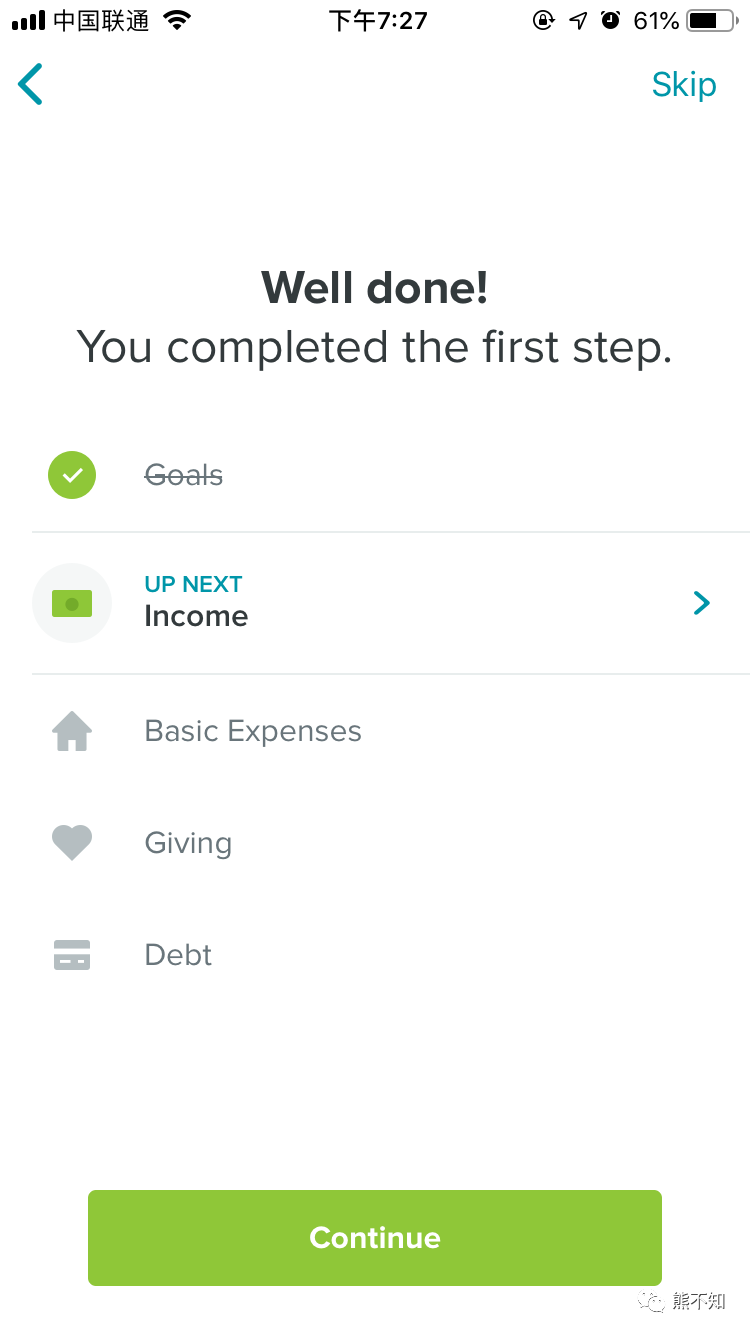
Task: Tap the battery icon in status bar
Action: [710, 20]
